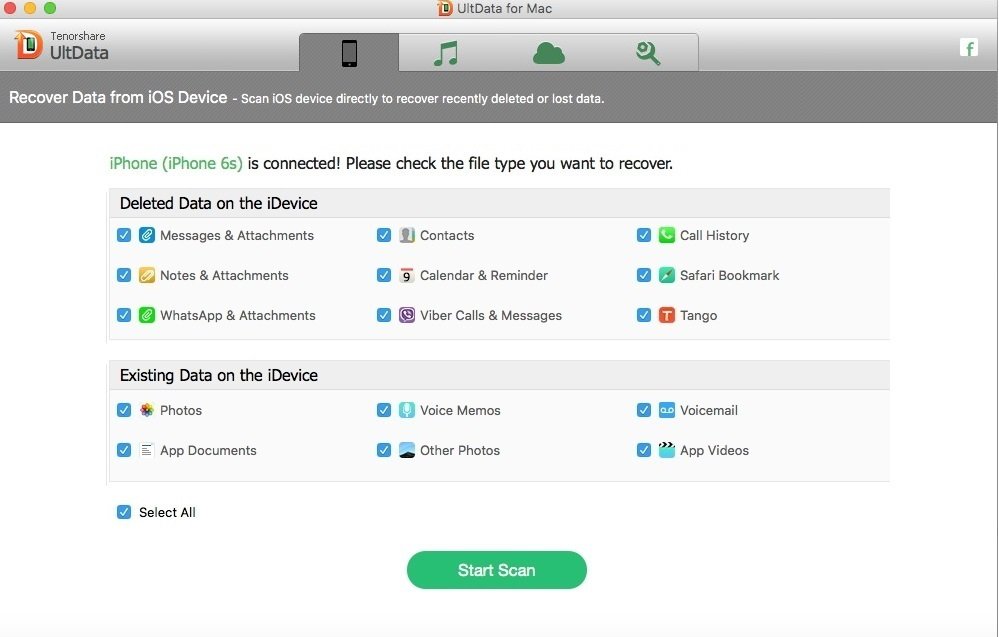Uncheck the Other Photos checkbox

[384, 450]
